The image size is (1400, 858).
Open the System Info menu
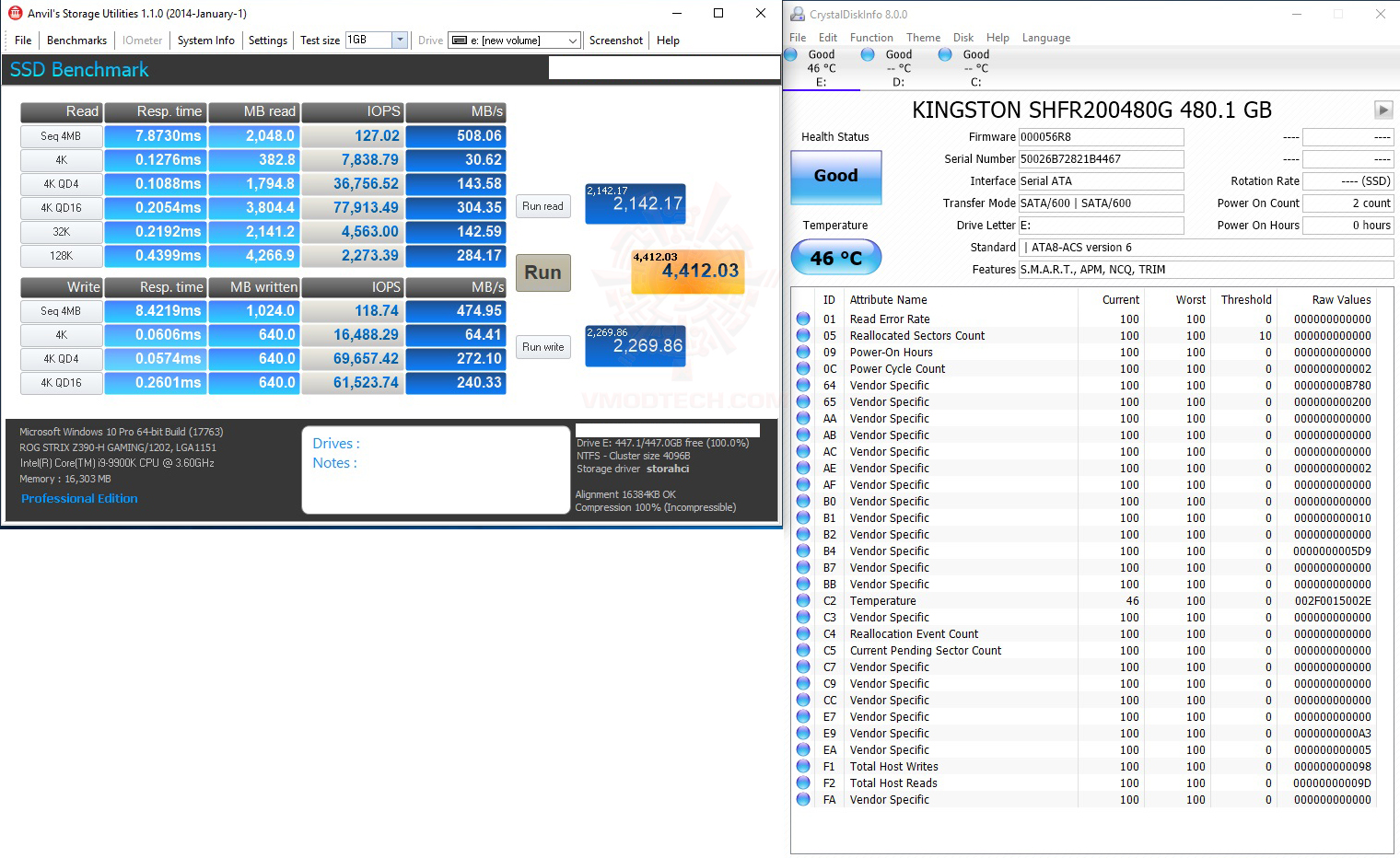pyautogui.click(x=205, y=41)
